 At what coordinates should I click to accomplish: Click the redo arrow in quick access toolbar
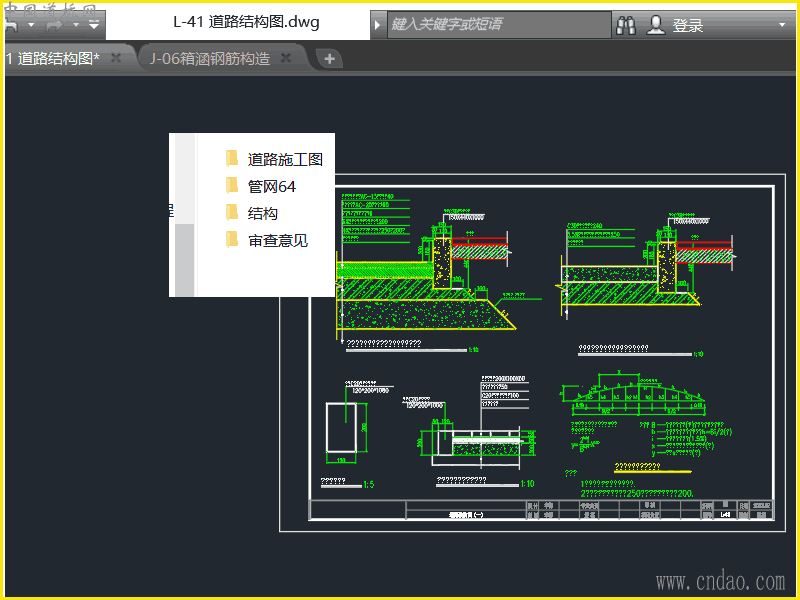[x=54, y=24]
